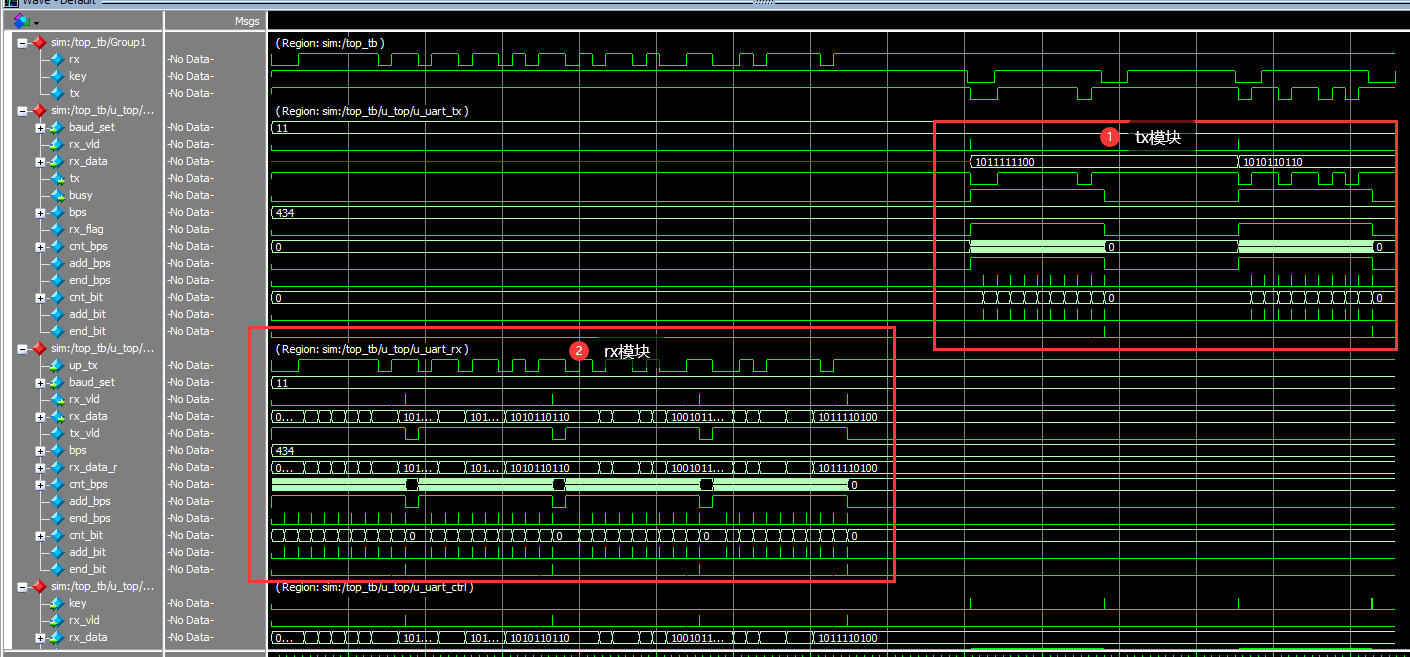Click the signal icon beside tx_vld
The width and height of the screenshot is (1410, 657).
(x=57, y=433)
